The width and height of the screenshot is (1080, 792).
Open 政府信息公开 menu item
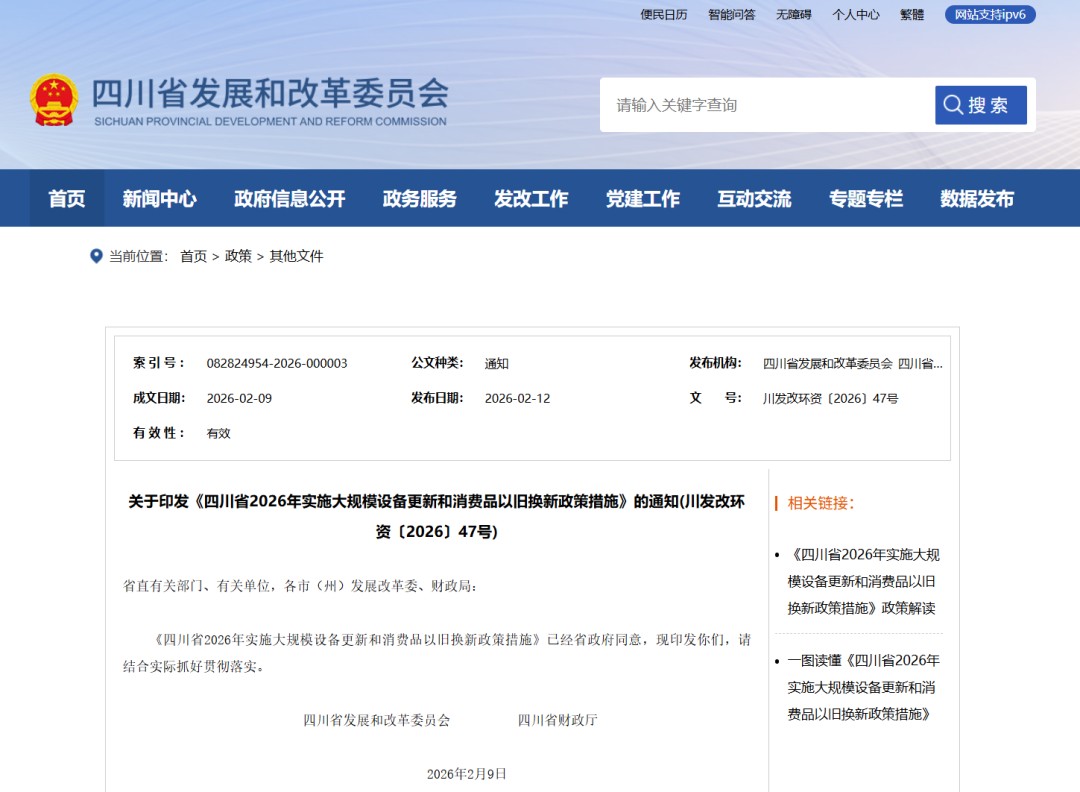[x=290, y=198]
